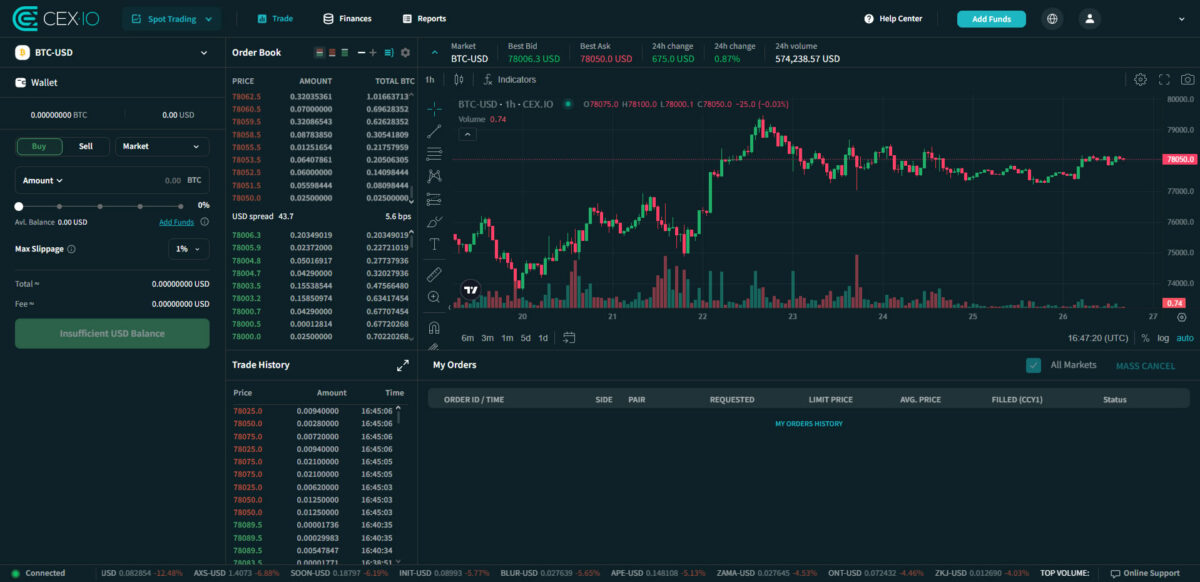Open the long position forecasting tool
This screenshot has width=1200, height=582.
pyautogui.click(x=434, y=199)
